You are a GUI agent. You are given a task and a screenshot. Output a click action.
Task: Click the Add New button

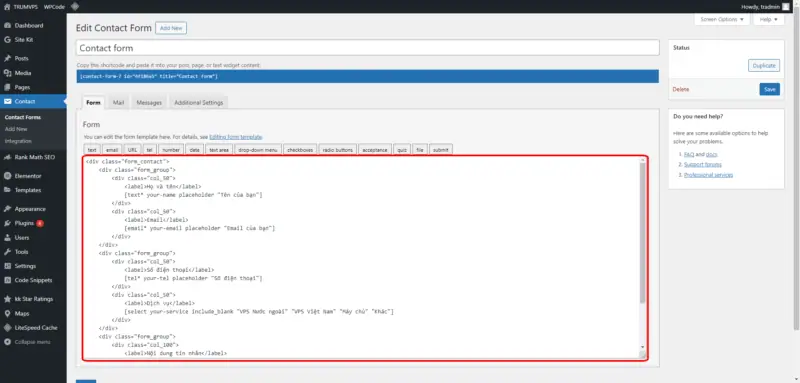point(171,28)
